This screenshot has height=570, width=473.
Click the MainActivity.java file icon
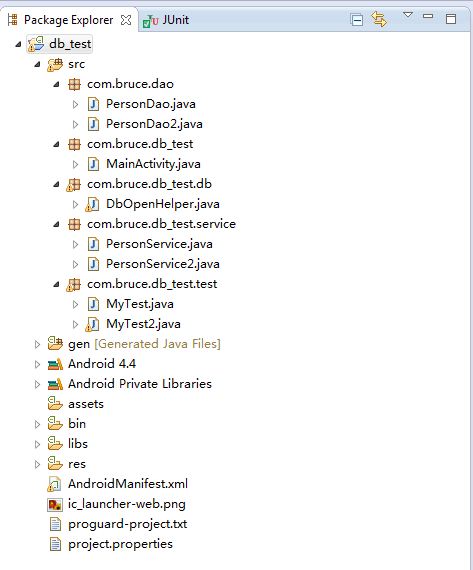(93, 164)
